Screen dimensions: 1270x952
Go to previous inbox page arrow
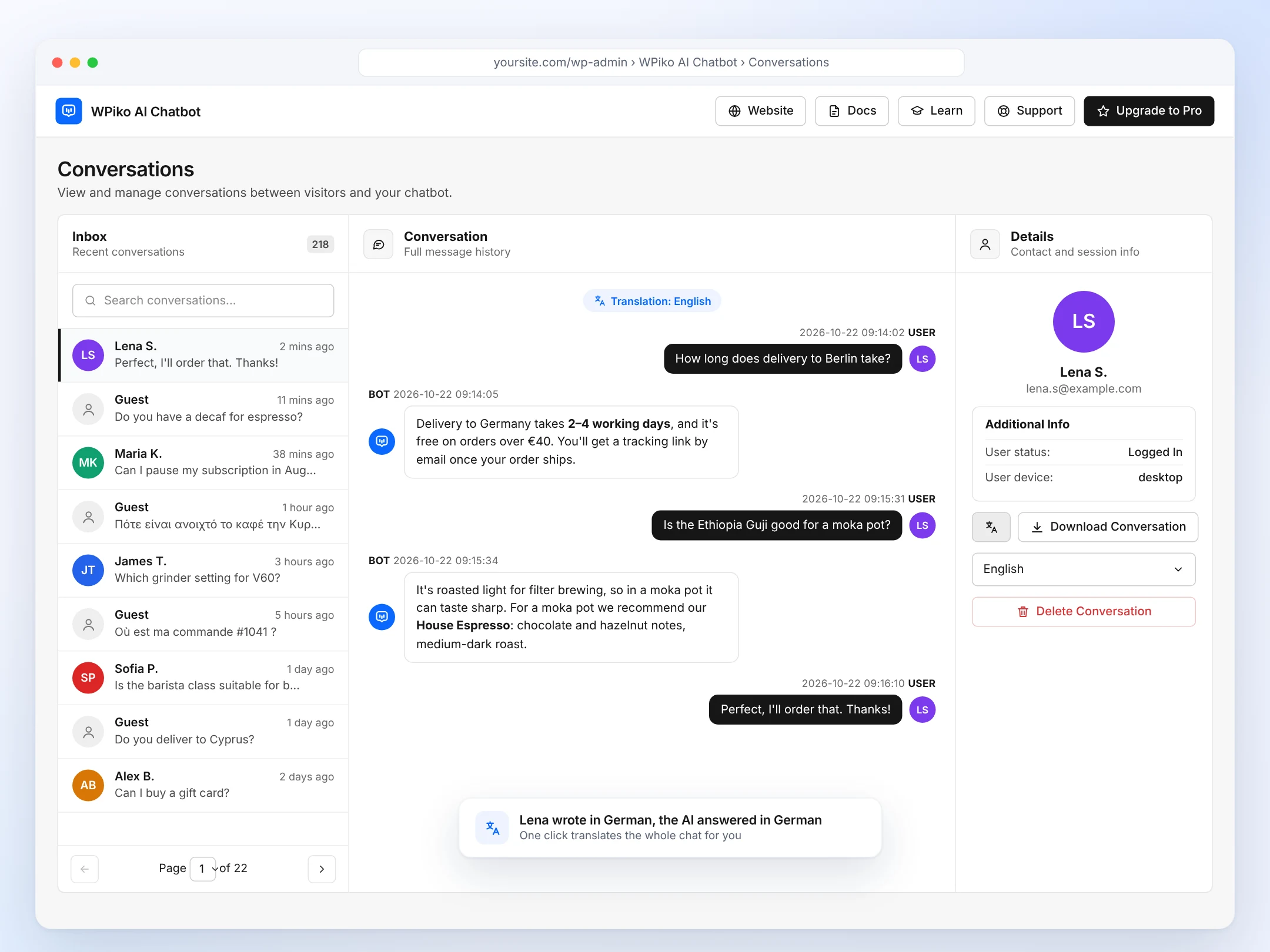(x=85, y=869)
